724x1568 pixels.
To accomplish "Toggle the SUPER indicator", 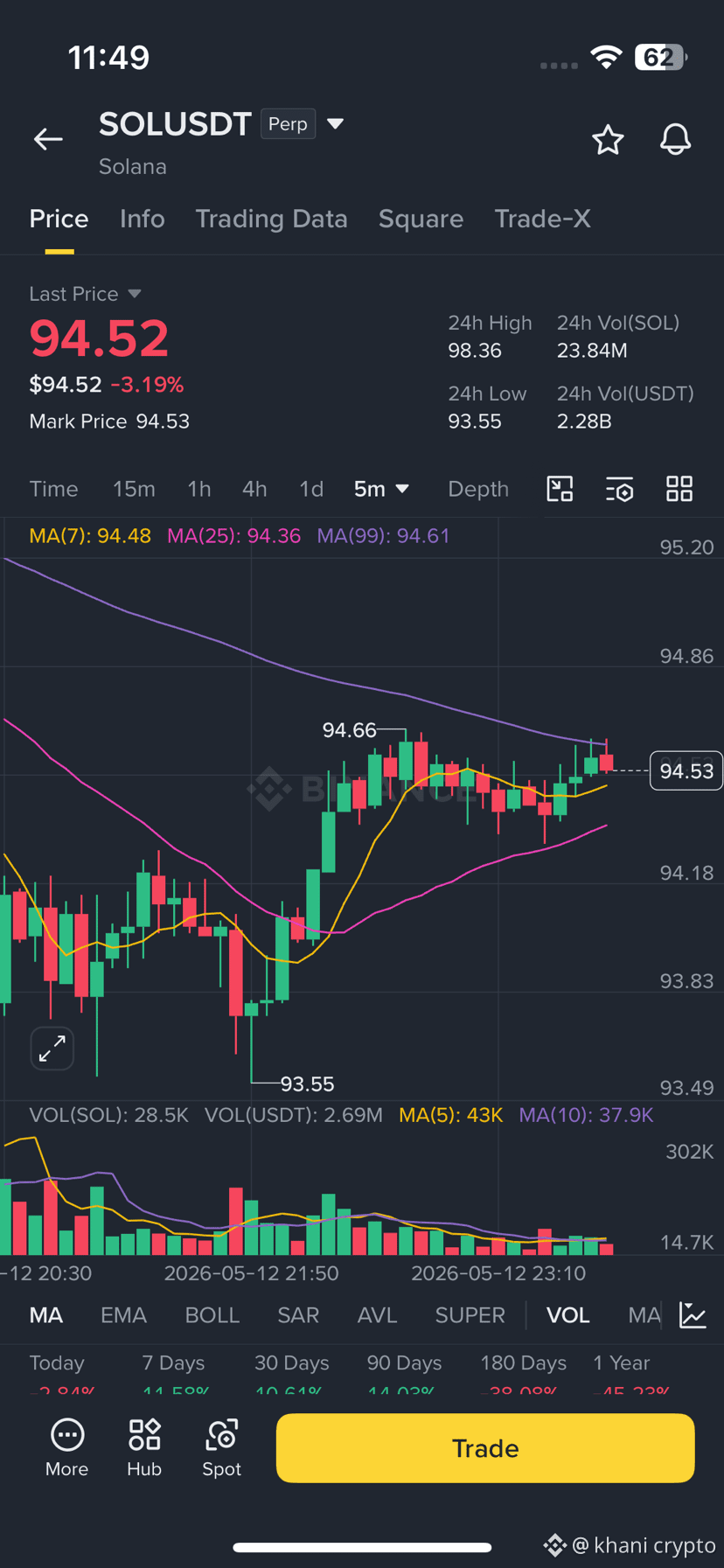I will [x=470, y=1315].
